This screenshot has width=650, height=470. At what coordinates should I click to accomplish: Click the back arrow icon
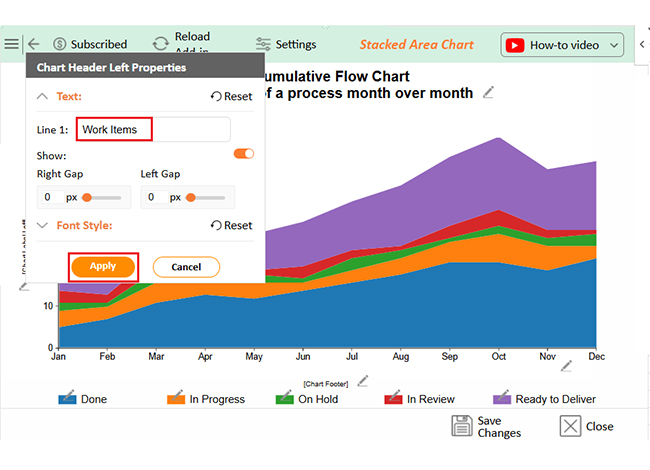point(34,44)
